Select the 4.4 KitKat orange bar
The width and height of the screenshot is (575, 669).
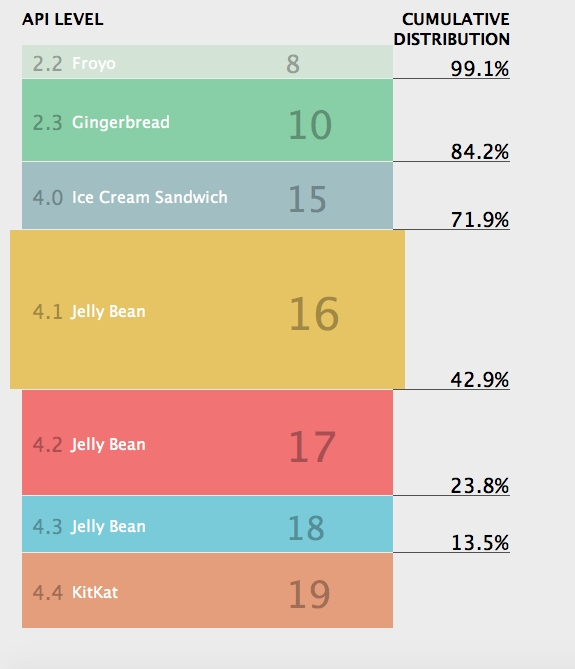207,590
